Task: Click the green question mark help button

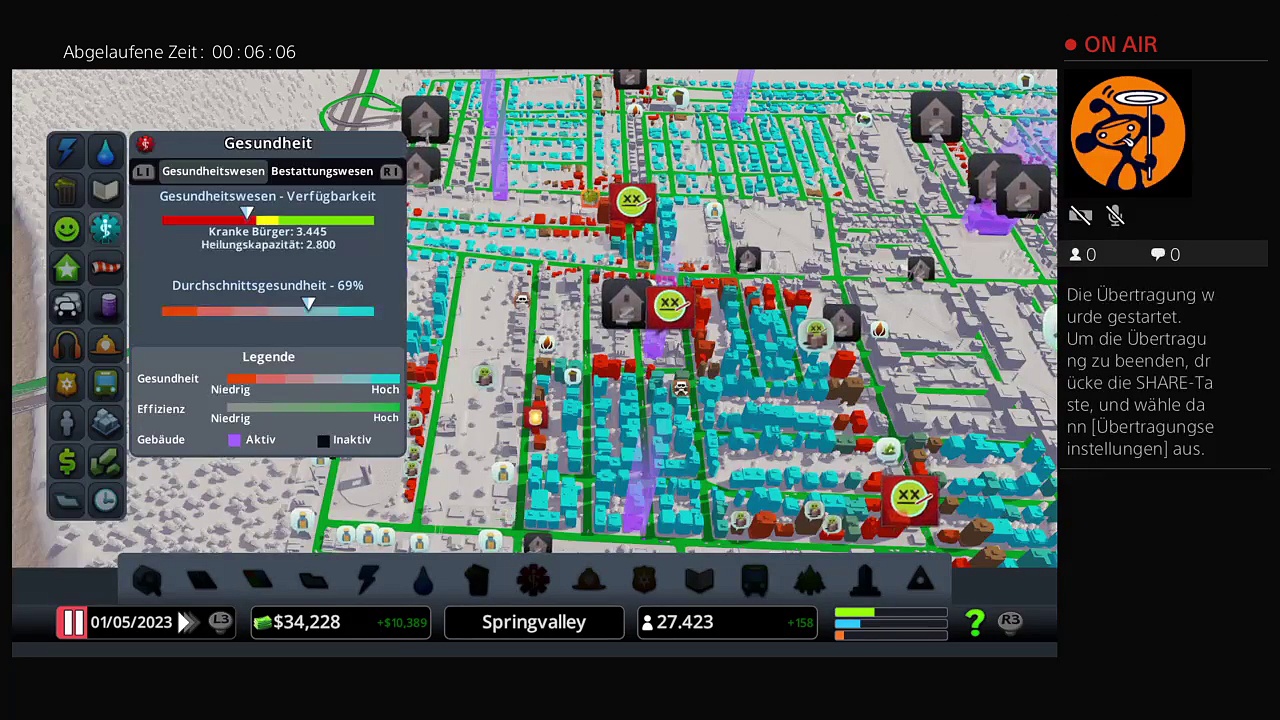Action: click(975, 623)
